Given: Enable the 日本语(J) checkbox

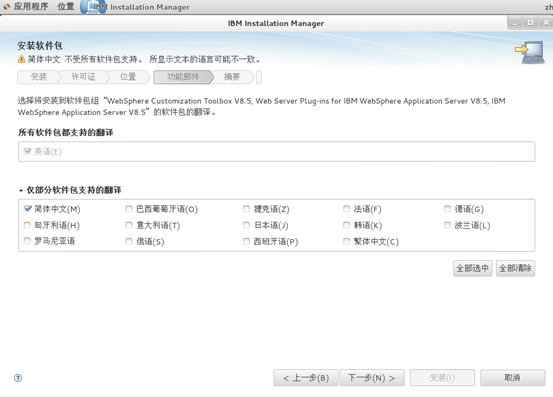Looking at the screenshot, I should 246,225.
